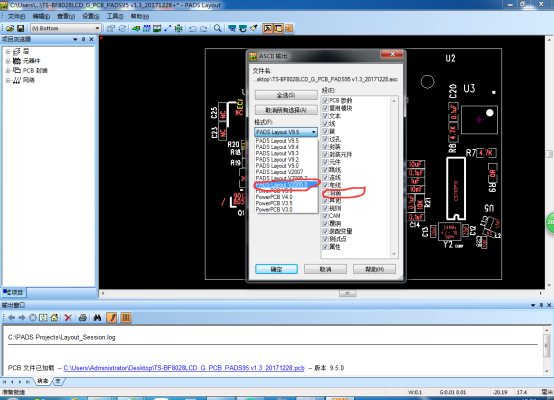Viewport: 554px width, 400px height.
Task: Open the first menu in the menu bar
Action: click(16, 16)
